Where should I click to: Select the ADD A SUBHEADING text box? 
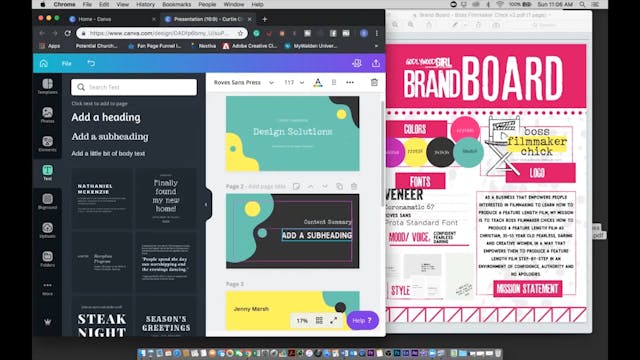click(x=317, y=235)
